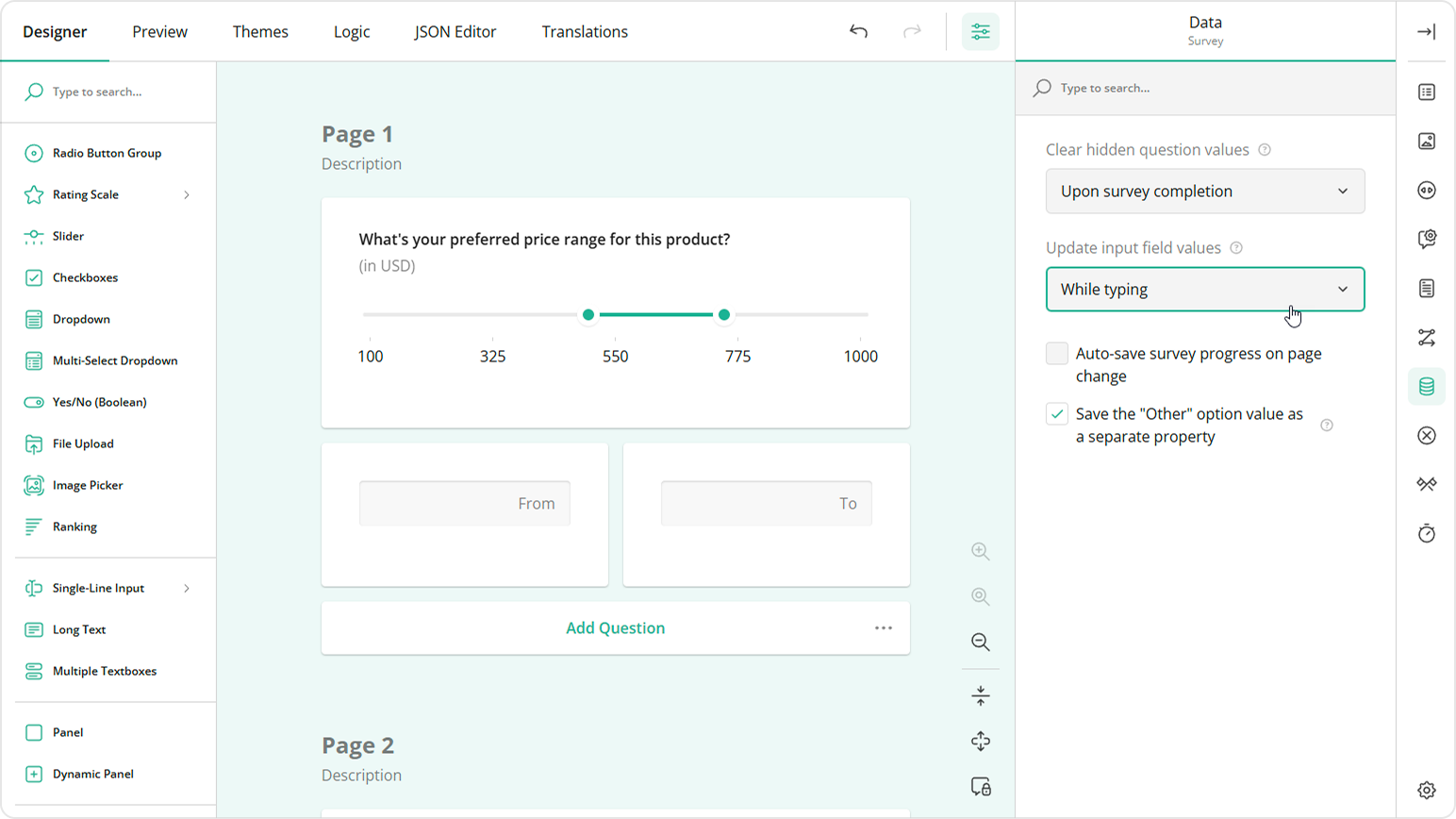Select the lower handle of the price range slider
Viewport: 1456px width, 819px height.
pyautogui.click(x=588, y=314)
